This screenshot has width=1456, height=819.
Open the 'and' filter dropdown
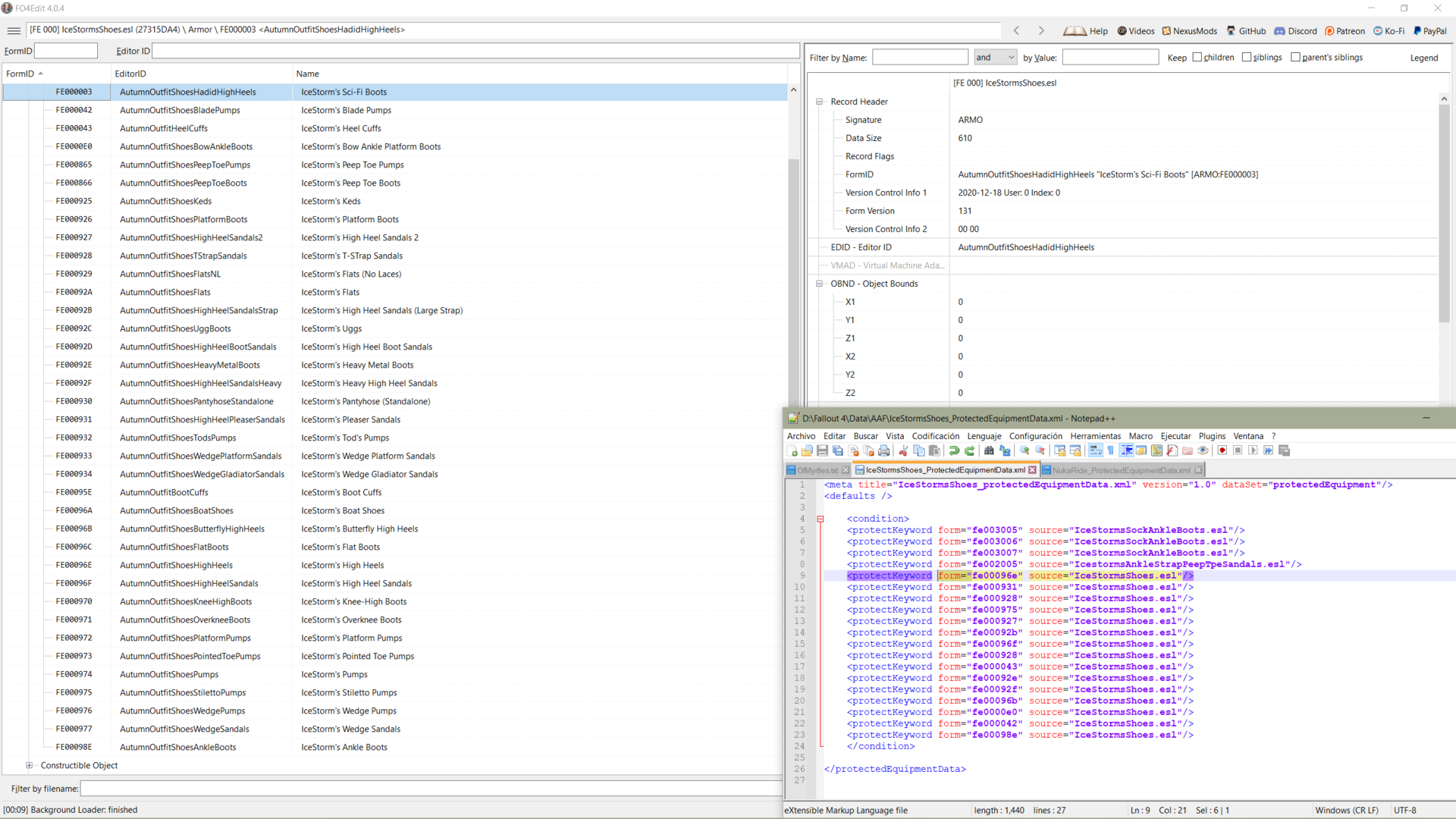click(995, 58)
